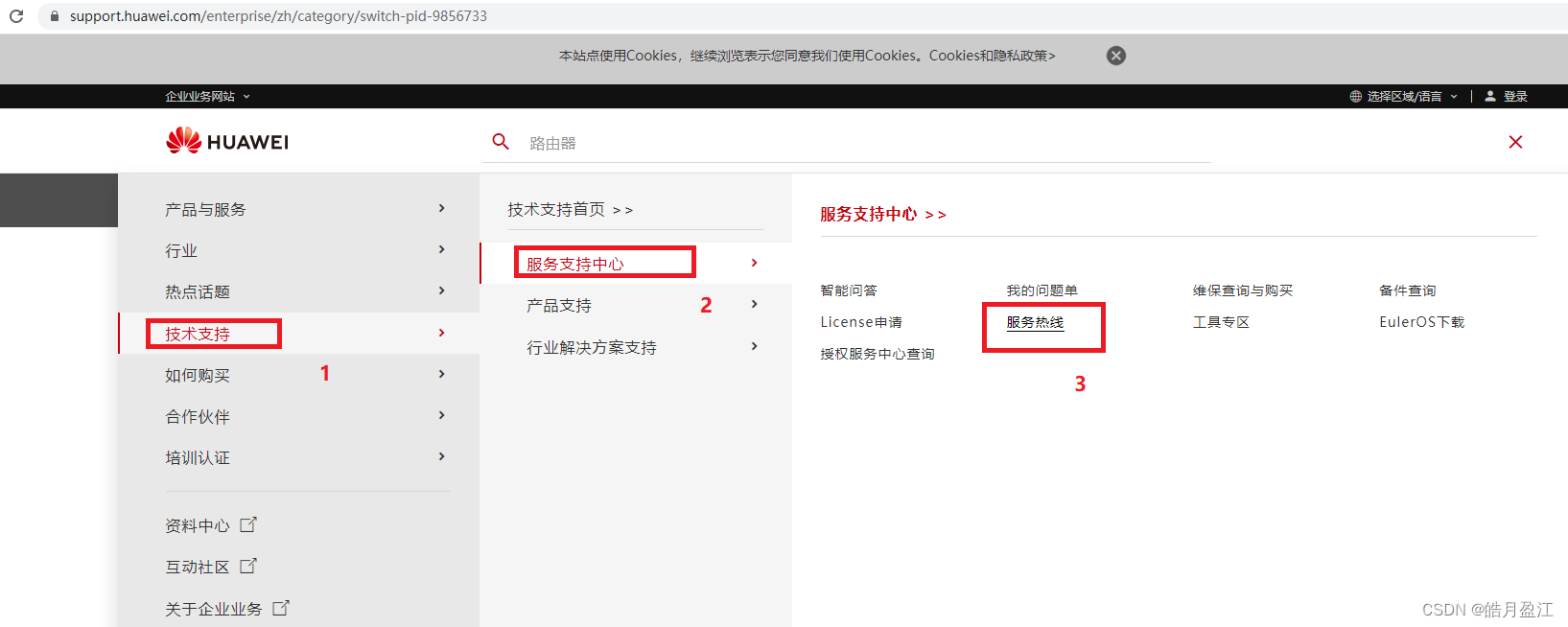Open the 服务热线 link

pyautogui.click(x=1036, y=322)
